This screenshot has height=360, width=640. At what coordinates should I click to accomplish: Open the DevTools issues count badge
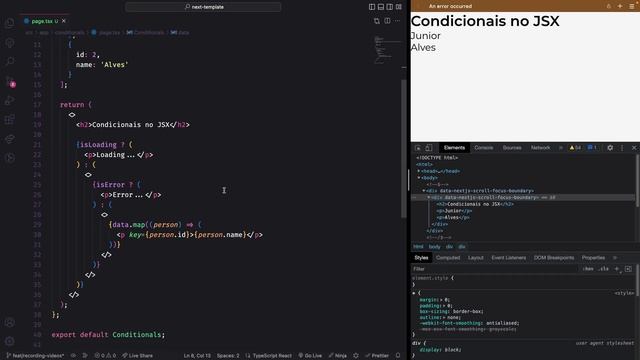(x=592, y=148)
